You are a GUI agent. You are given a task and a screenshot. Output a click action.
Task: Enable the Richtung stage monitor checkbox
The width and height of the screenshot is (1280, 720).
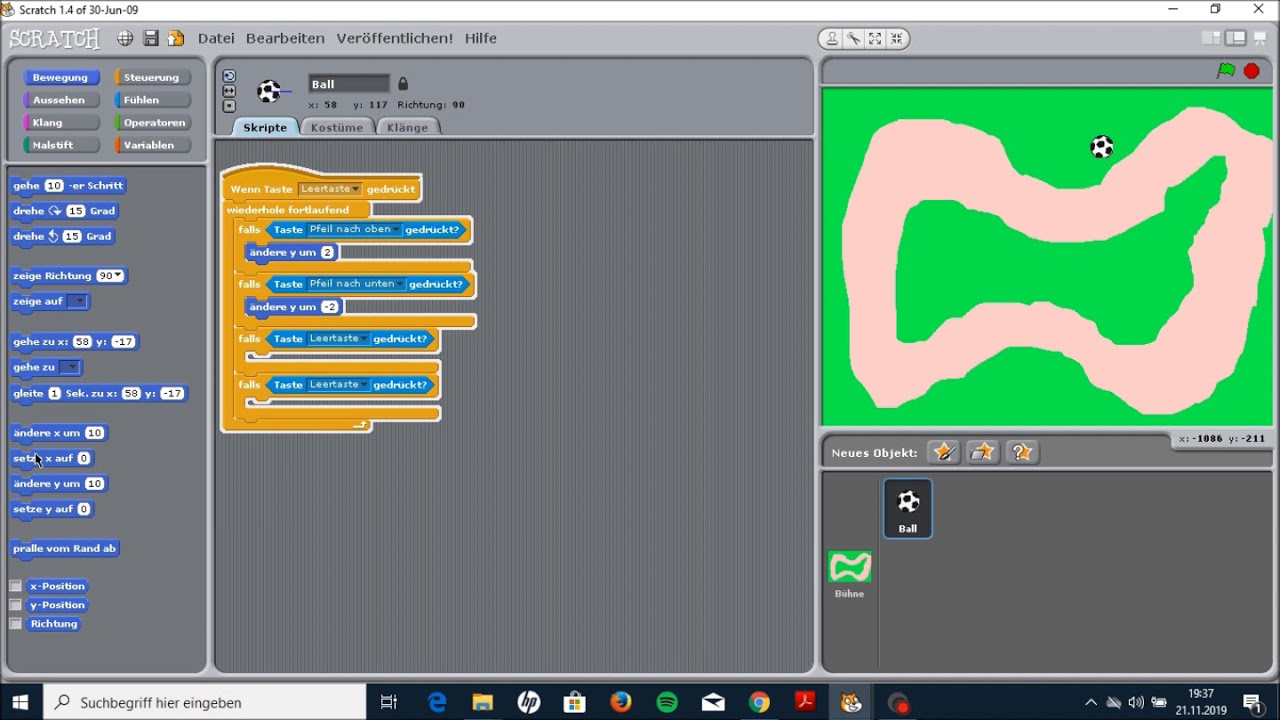(x=16, y=624)
